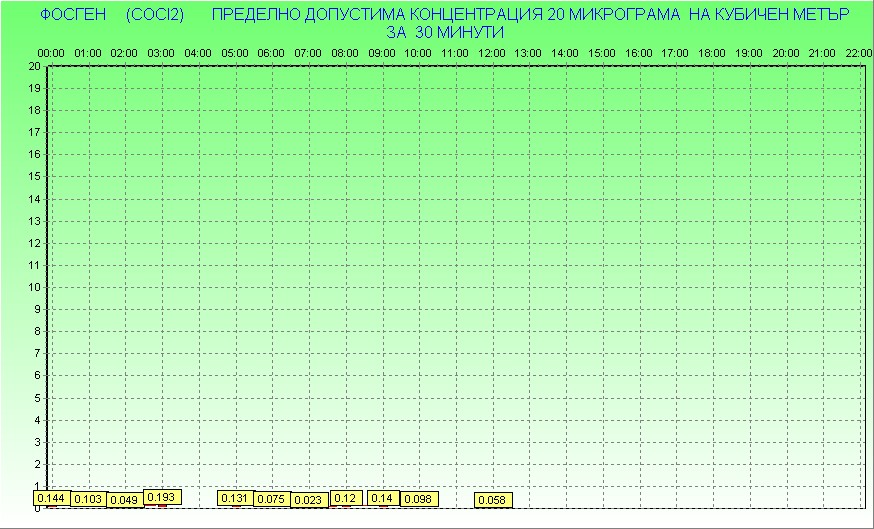The width and height of the screenshot is (874, 529).
Task: Click the 0.144 data value label
Action: pyautogui.click(x=51, y=498)
